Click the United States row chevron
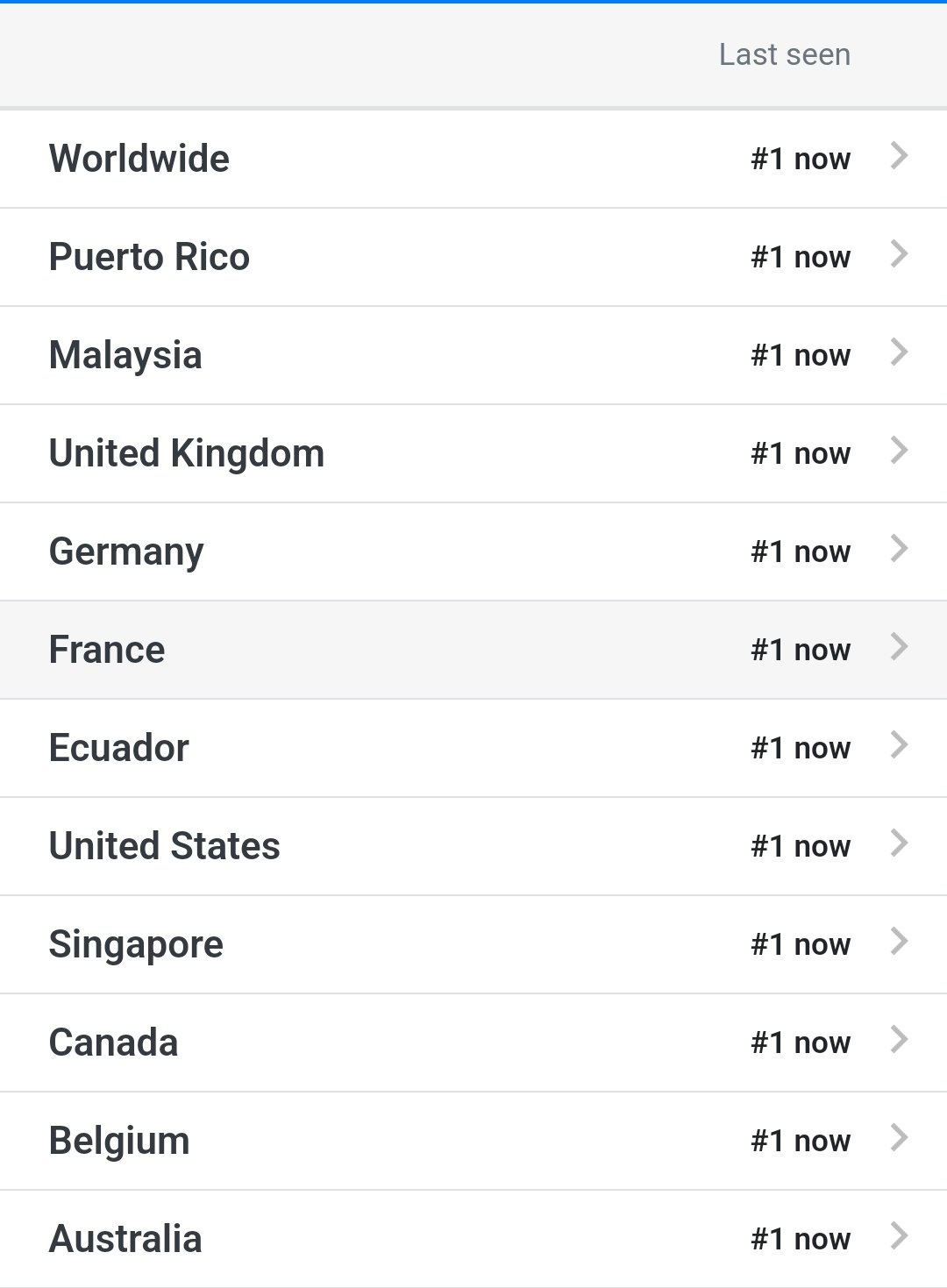This screenshot has width=947, height=1288. 899,843
